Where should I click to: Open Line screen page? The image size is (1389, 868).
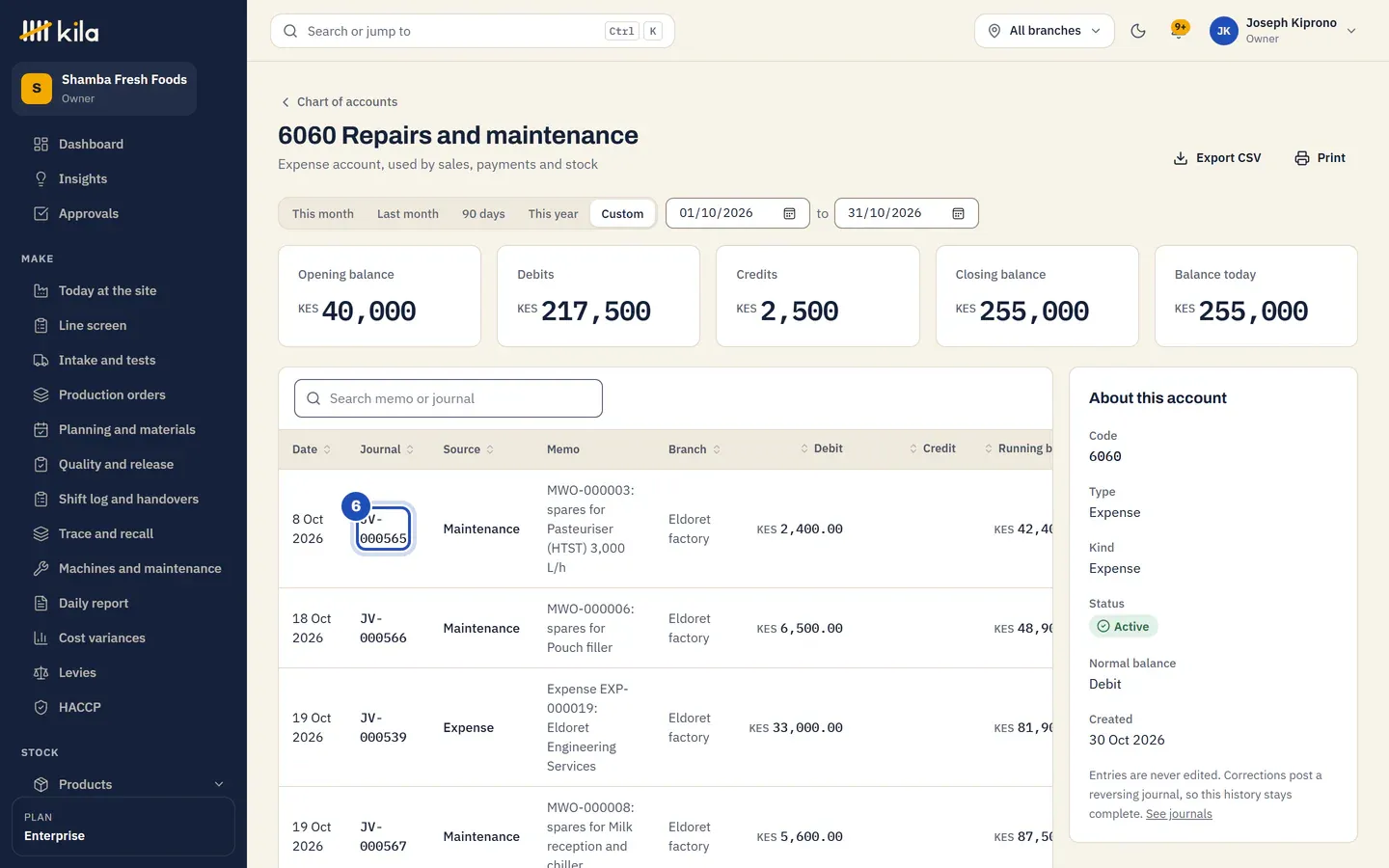pyautogui.click(x=123, y=326)
